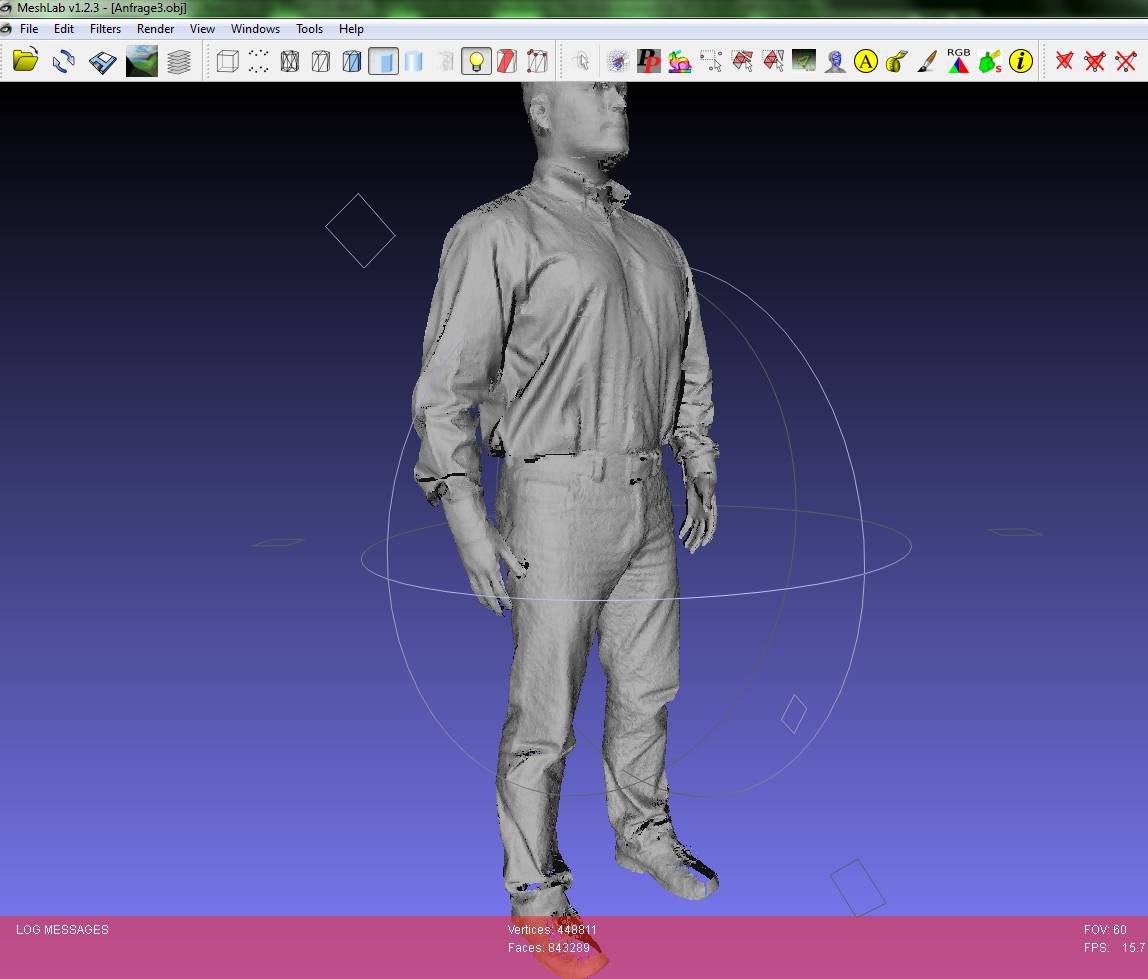Expand the Render menu
1148x979 pixels.
point(155,29)
